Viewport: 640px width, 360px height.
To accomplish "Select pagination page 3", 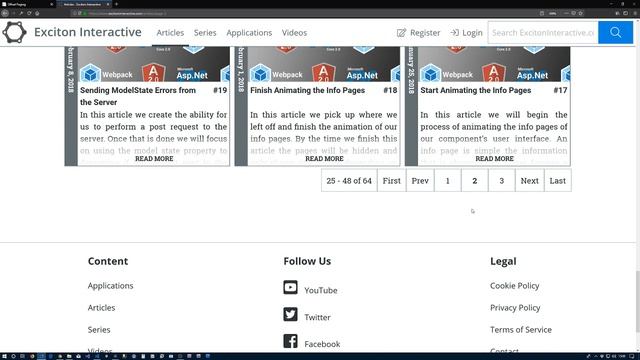I will (x=502, y=180).
